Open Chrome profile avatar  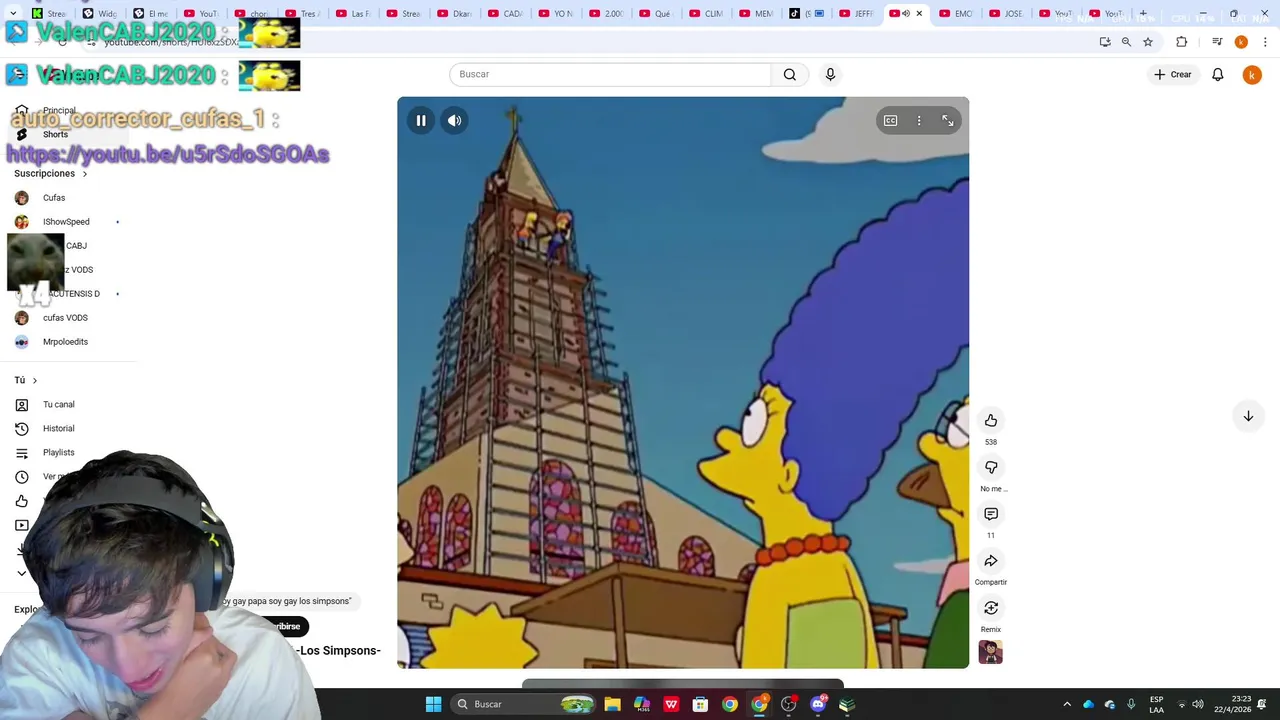pyautogui.click(x=1241, y=42)
